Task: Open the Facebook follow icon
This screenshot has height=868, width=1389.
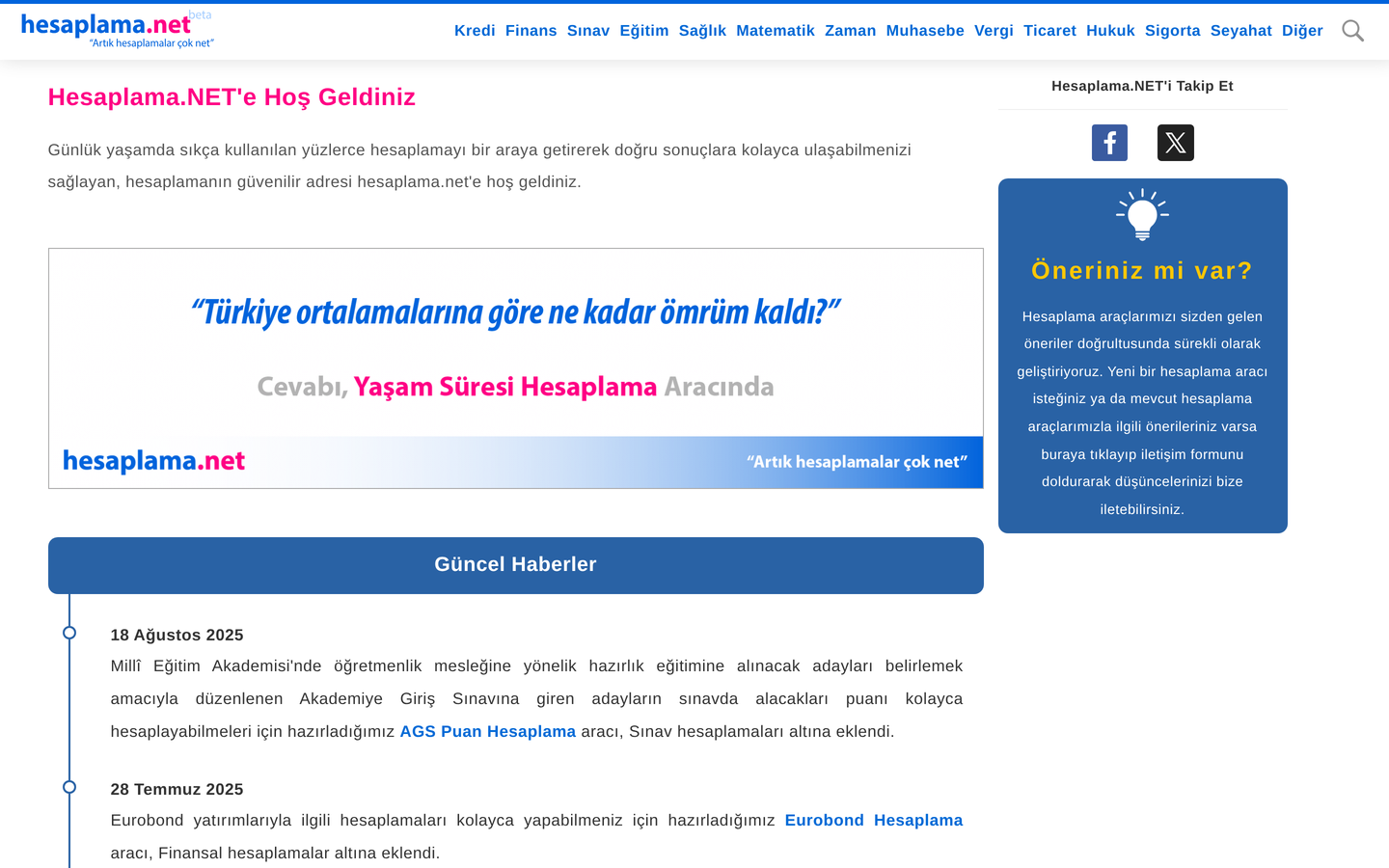Action: click(x=1109, y=143)
